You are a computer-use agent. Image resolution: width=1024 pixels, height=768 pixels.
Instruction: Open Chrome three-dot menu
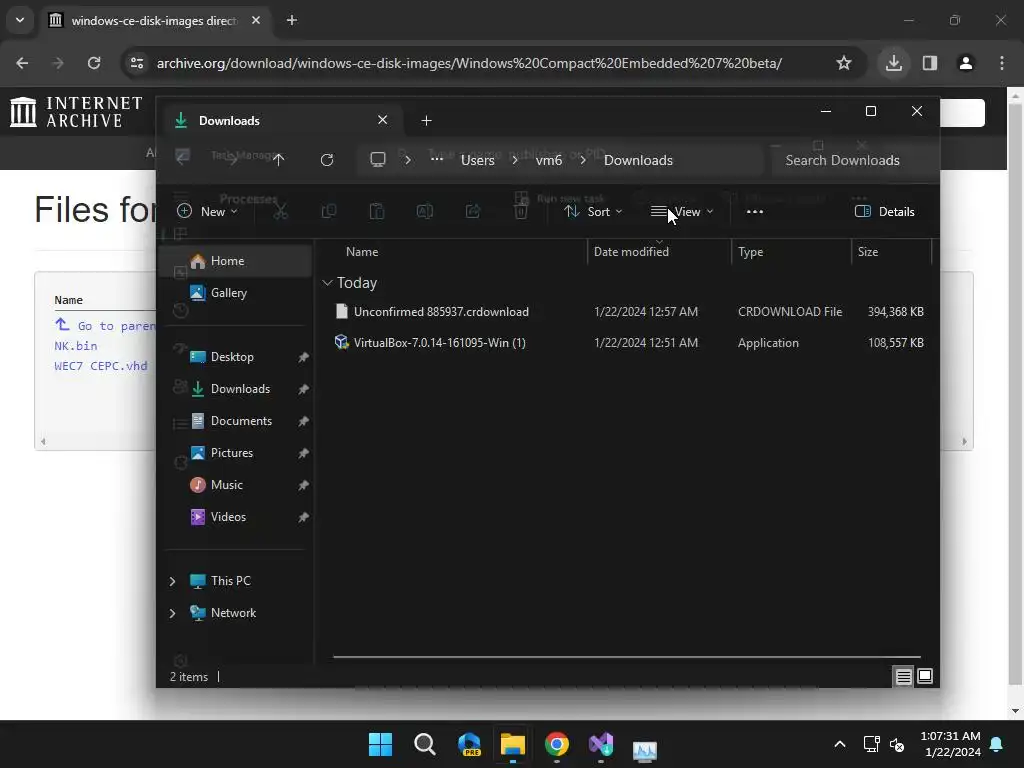[1002, 63]
